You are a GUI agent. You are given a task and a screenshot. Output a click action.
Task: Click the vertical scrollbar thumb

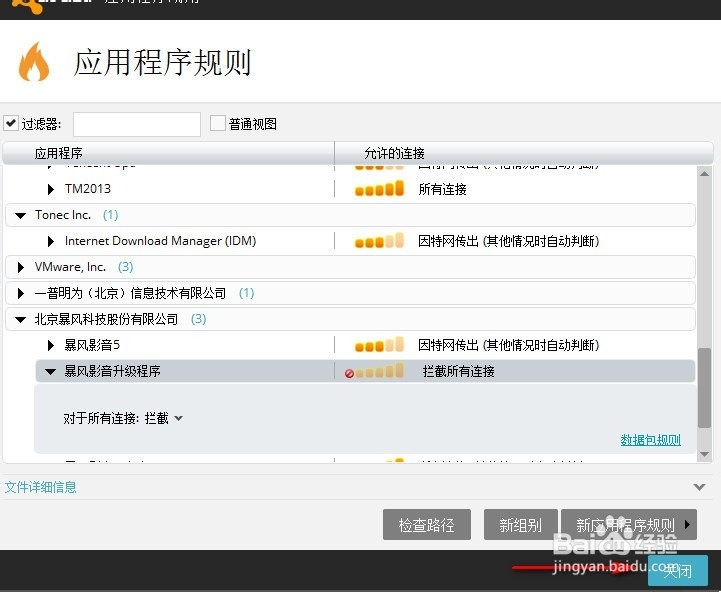tap(704, 388)
